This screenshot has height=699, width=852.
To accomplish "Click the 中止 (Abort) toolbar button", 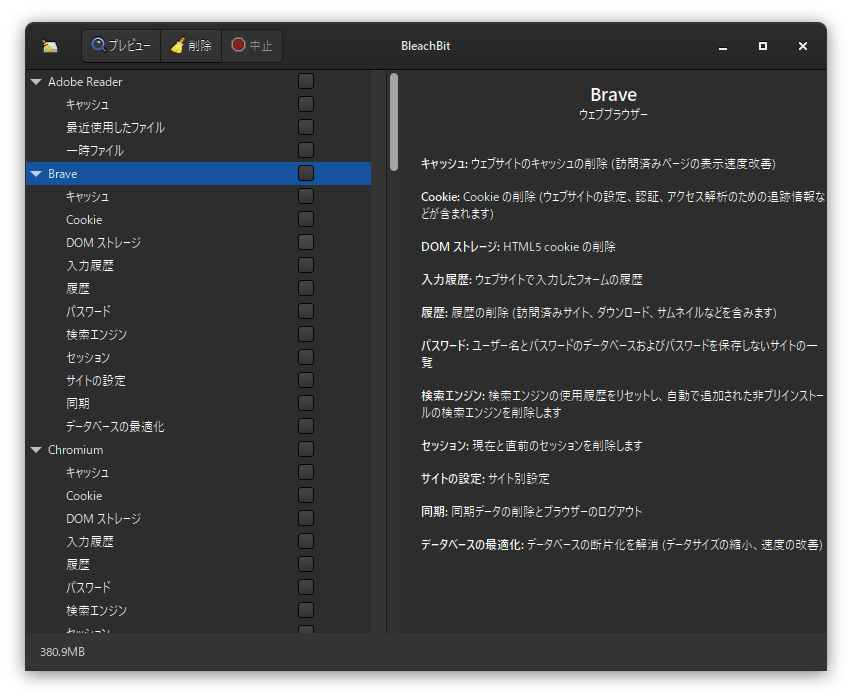I will coord(252,46).
